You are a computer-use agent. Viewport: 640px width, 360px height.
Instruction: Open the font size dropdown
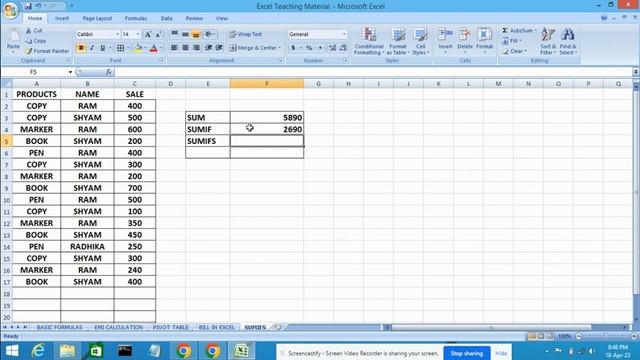coord(138,34)
